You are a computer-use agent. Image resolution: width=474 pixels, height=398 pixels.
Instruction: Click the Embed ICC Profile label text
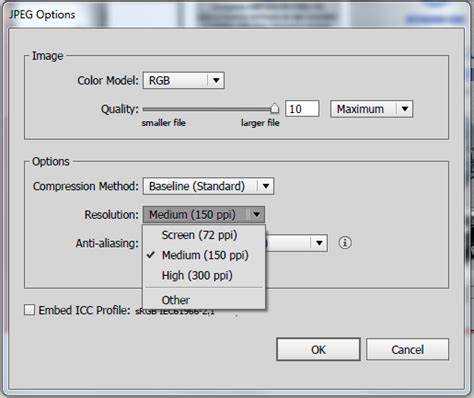pyautogui.click(x=84, y=310)
